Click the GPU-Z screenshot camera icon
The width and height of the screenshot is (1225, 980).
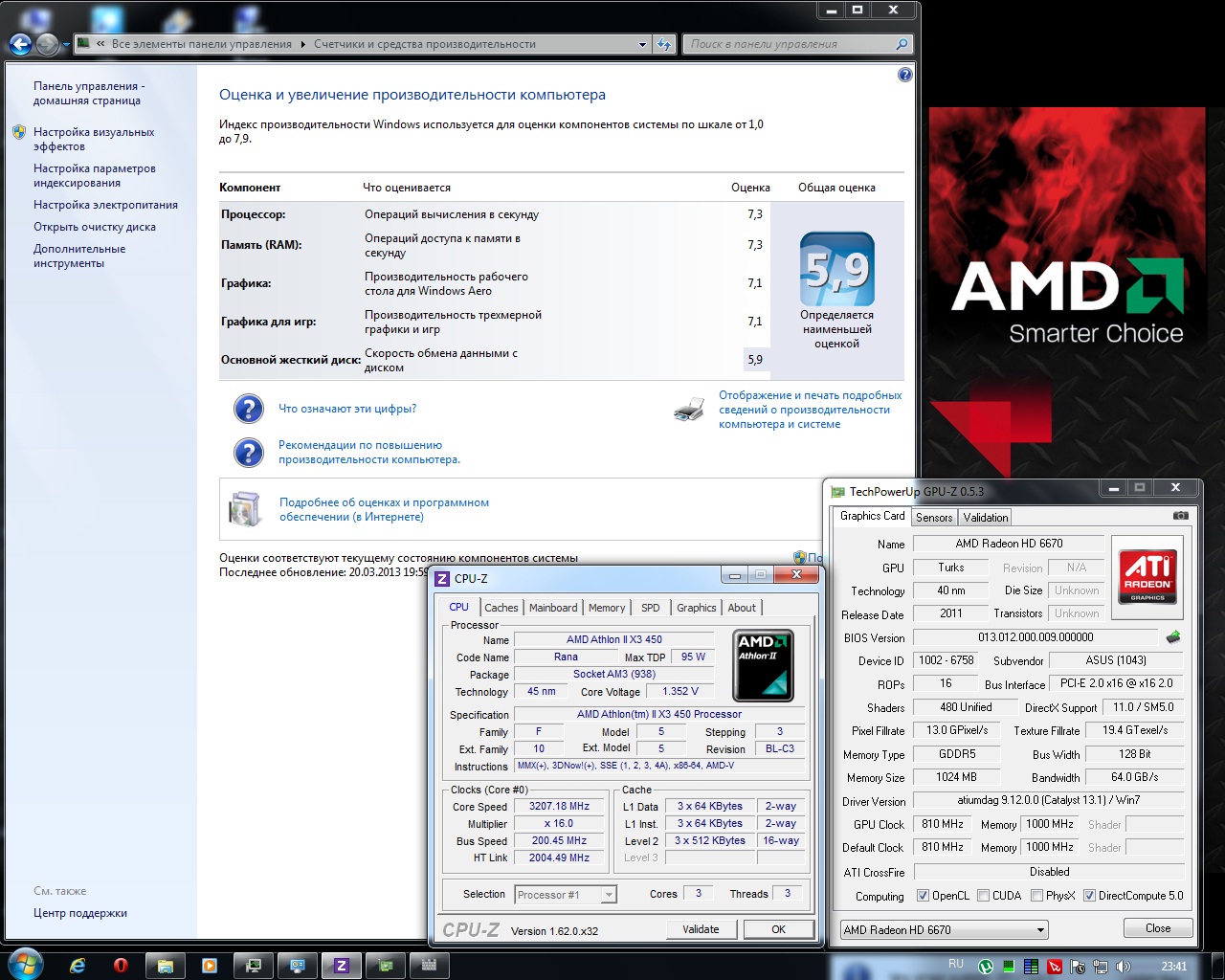pos(1181,516)
